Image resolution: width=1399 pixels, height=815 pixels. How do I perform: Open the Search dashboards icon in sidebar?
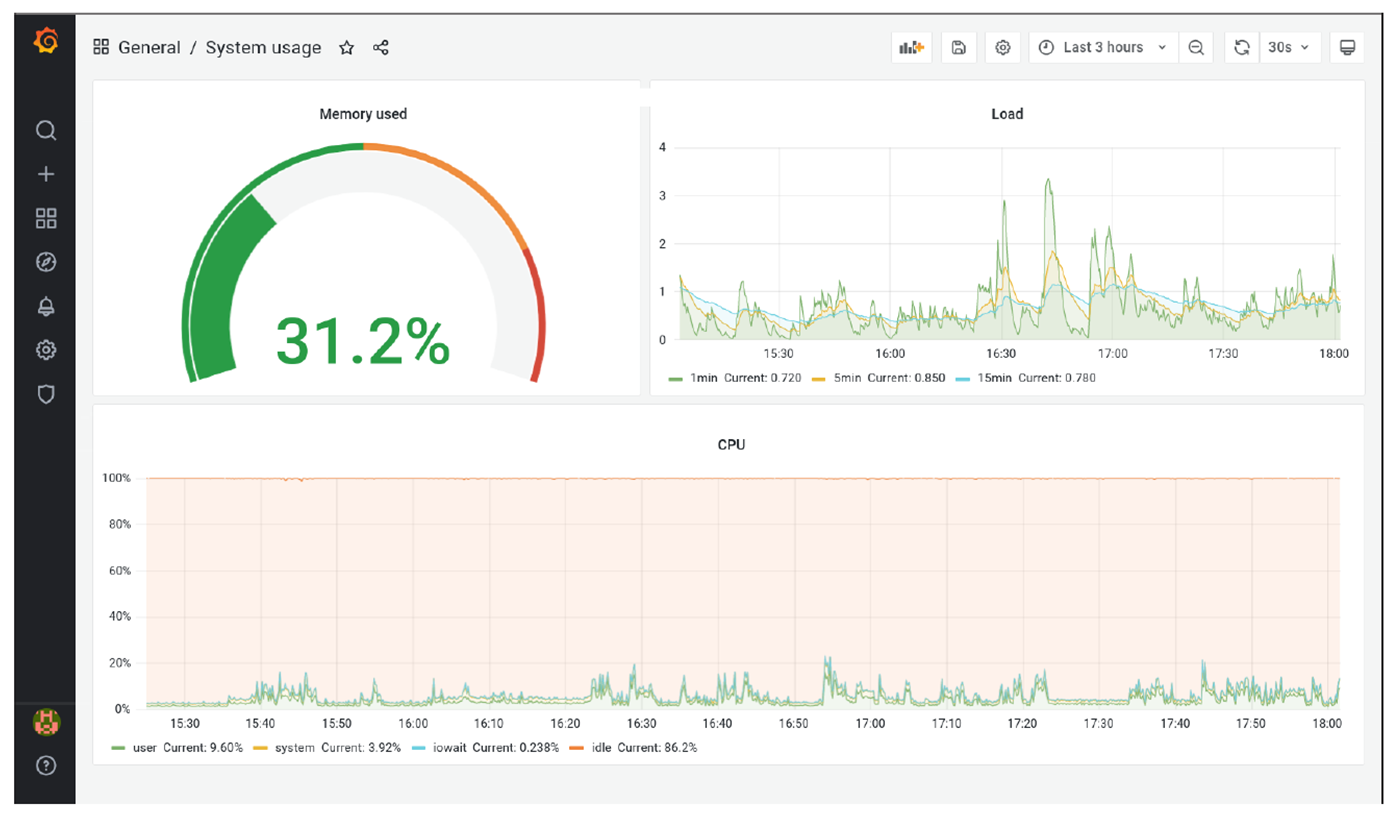click(46, 131)
